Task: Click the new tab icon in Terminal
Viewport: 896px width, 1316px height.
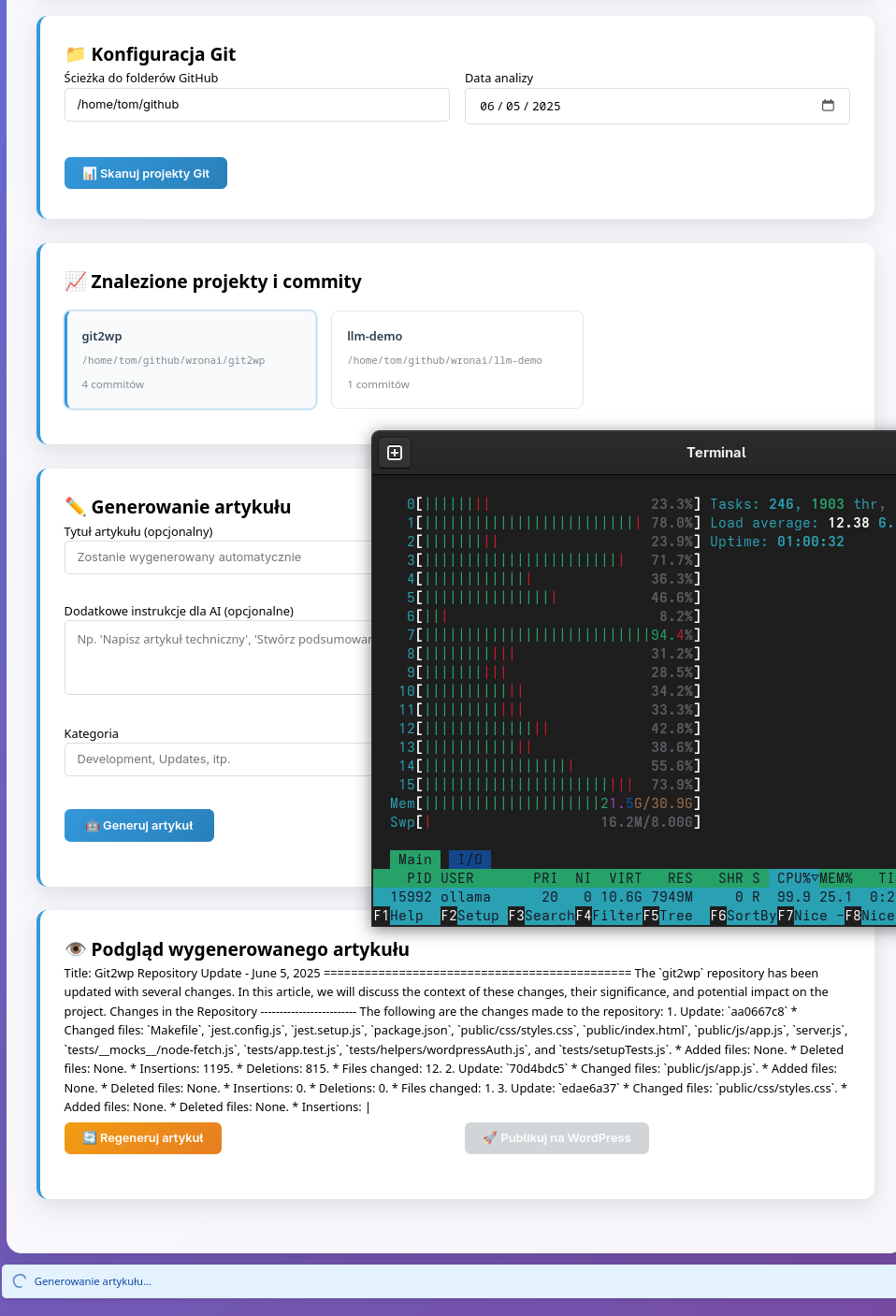Action: (395, 453)
